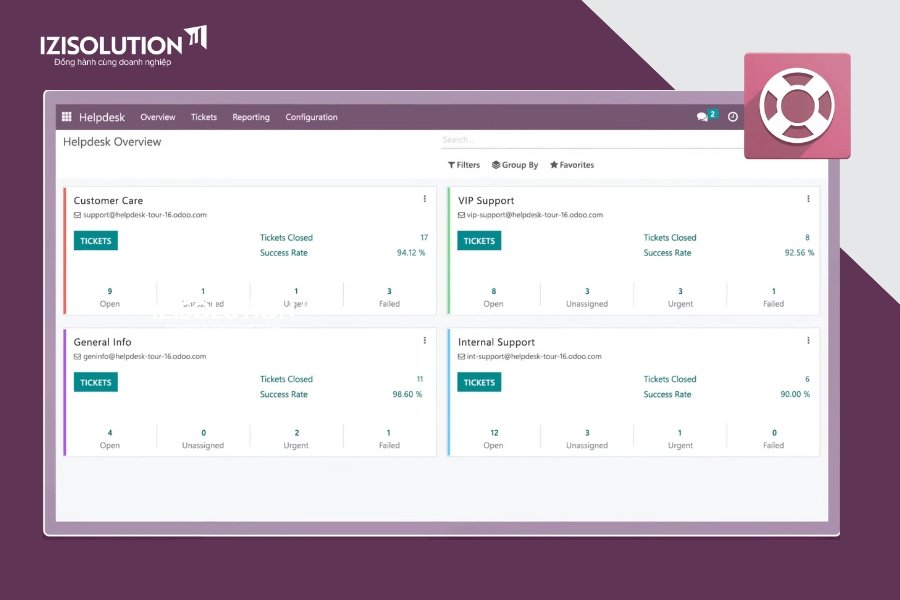Open the three-dot menu on Internal Support card

808,340
